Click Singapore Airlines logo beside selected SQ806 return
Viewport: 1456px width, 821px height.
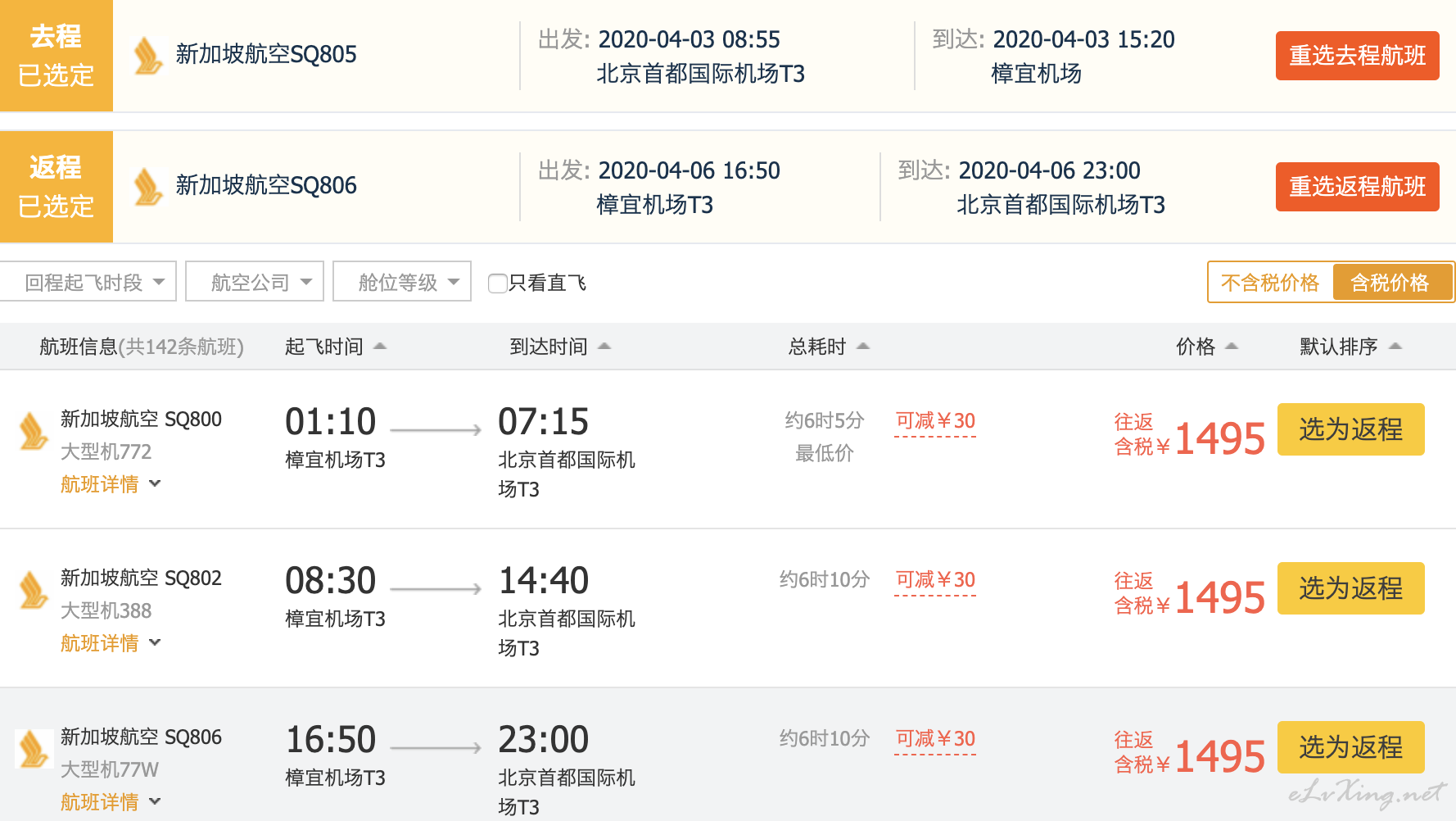pos(148,186)
